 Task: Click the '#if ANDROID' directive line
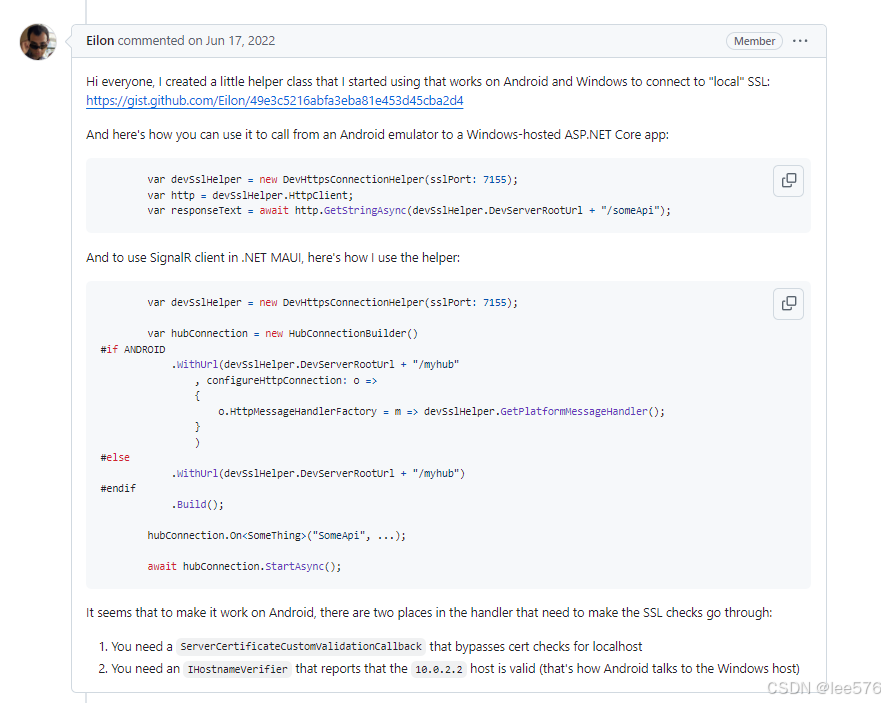pos(133,350)
